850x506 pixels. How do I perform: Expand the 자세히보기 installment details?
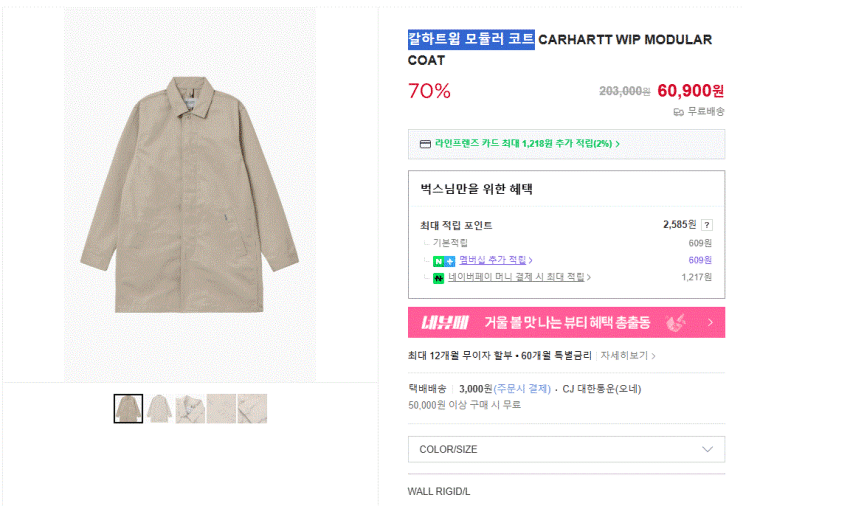[629, 355]
